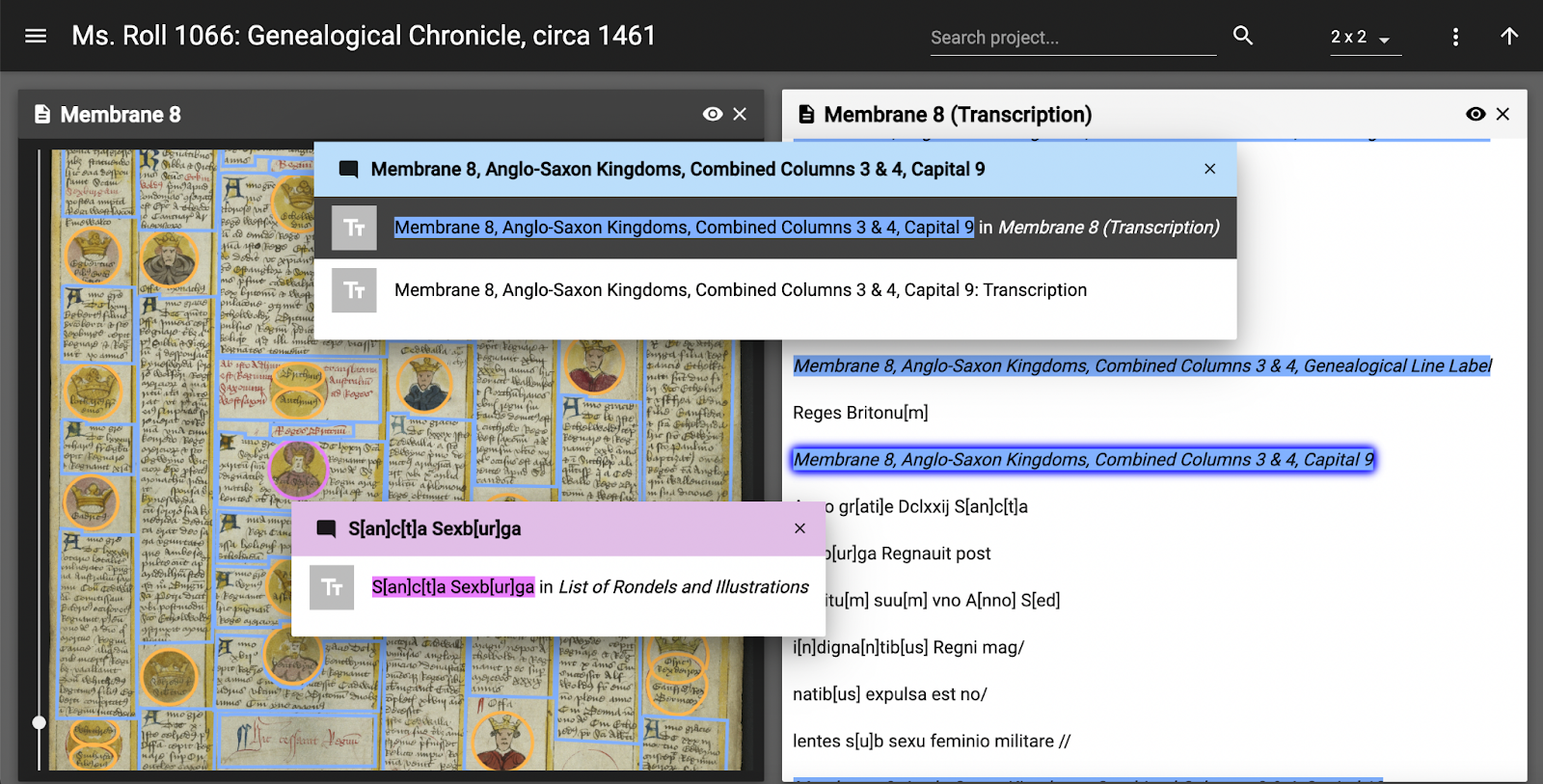Click text icon beside 'Capital 9: Transcription' row
Image resolution: width=1543 pixels, height=784 pixels.
click(x=354, y=290)
